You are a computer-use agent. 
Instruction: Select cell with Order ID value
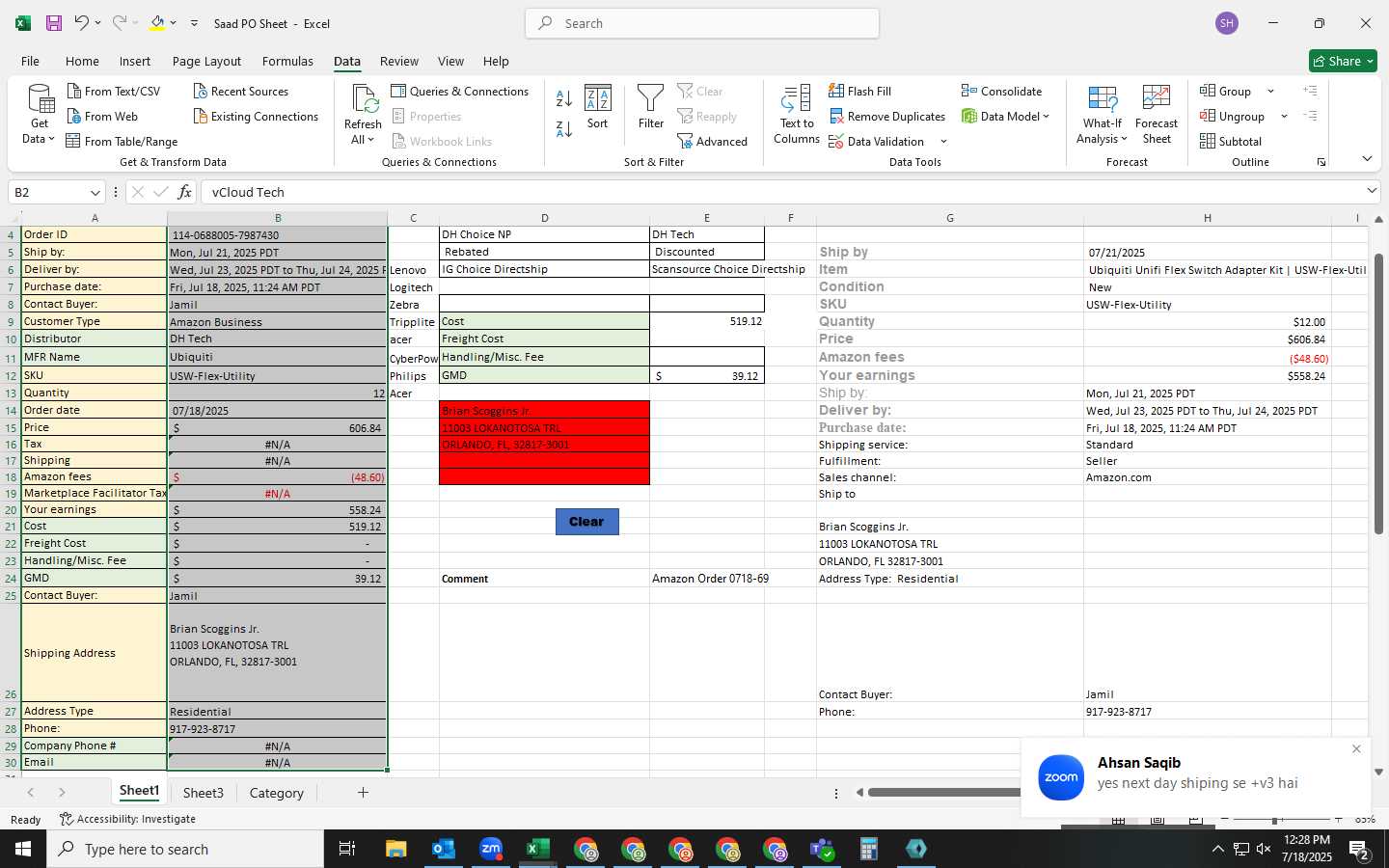click(x=277, y=234)
